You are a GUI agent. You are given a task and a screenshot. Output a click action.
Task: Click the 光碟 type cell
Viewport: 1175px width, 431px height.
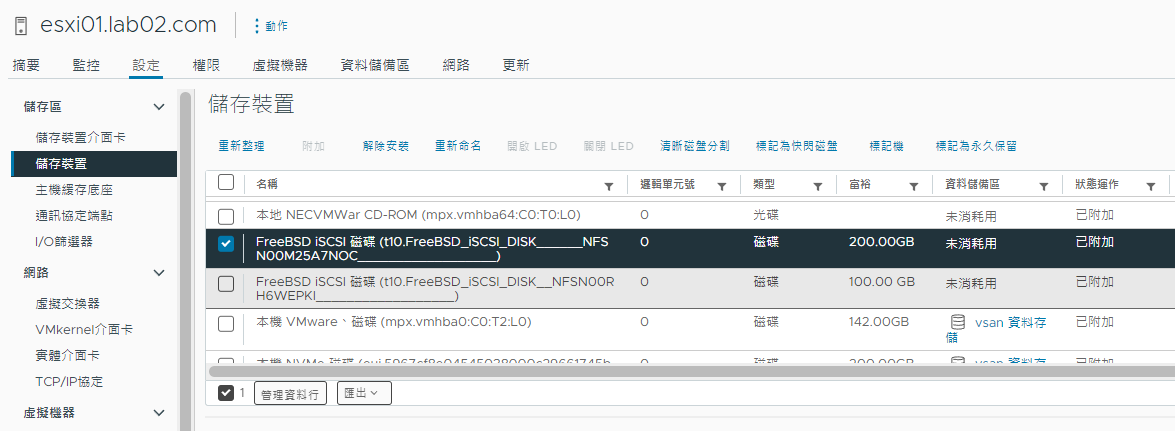coord(766,215)
